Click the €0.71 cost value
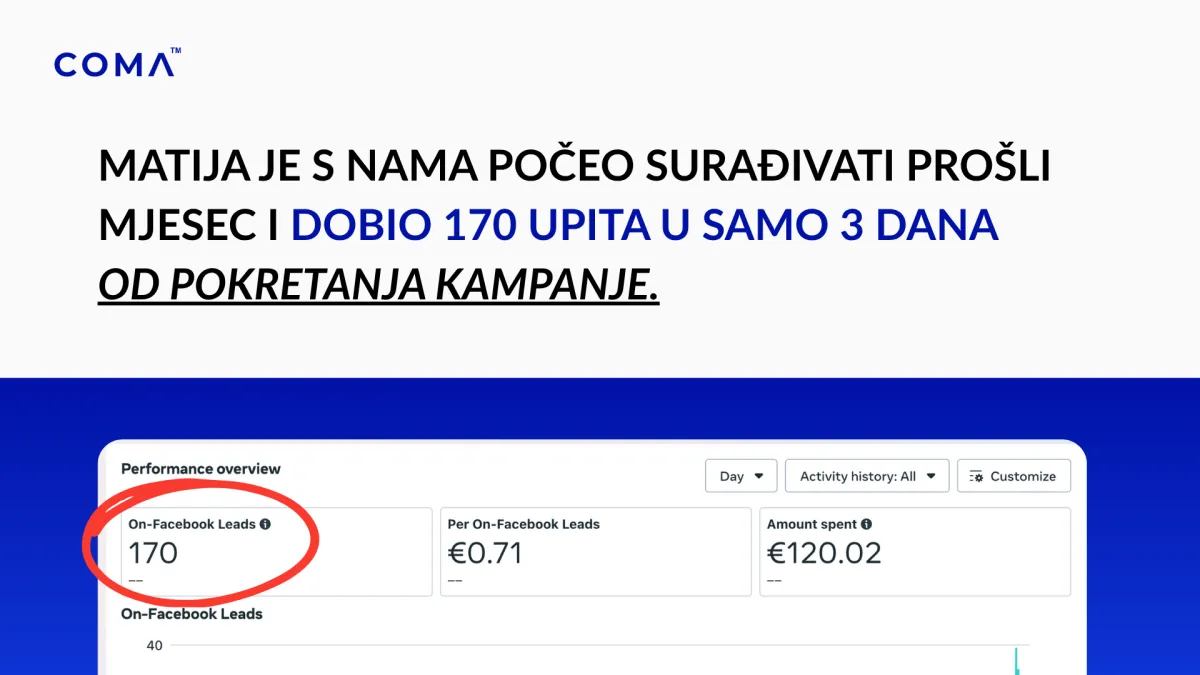Viewport: 1200px width, 675px height. (x=485, y=553)
